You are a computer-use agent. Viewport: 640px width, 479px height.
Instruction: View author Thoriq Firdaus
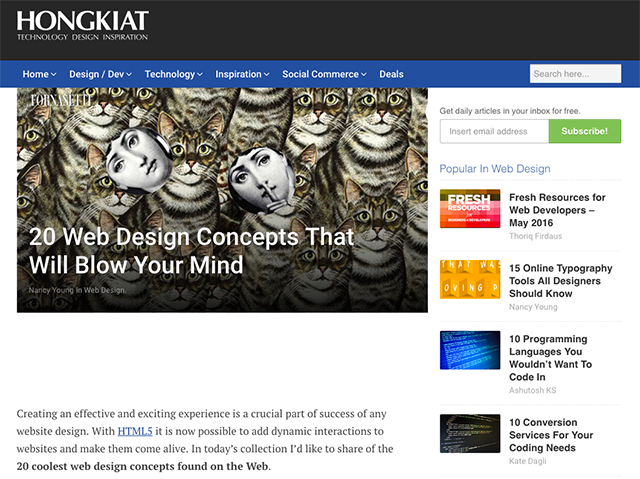(x=536, y=236)
